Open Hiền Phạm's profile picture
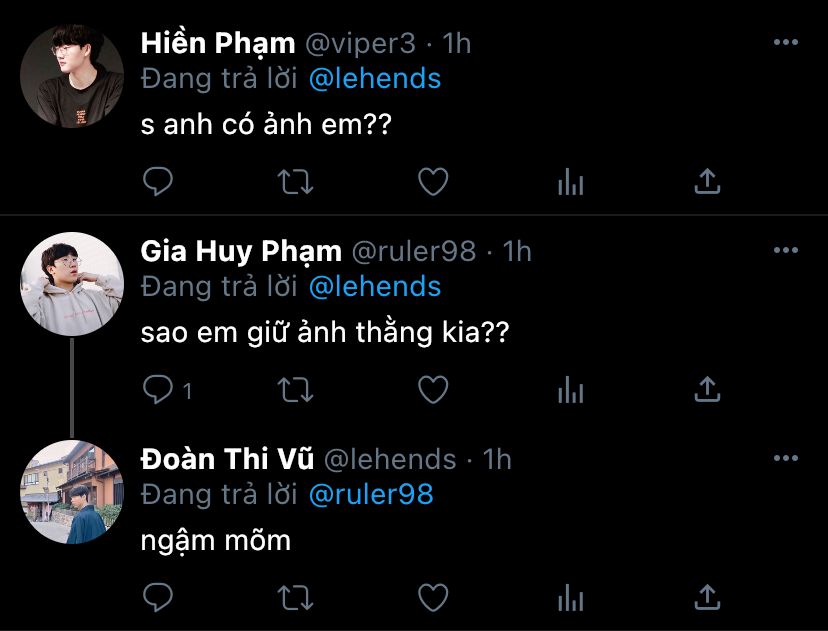 pos(72,76)
